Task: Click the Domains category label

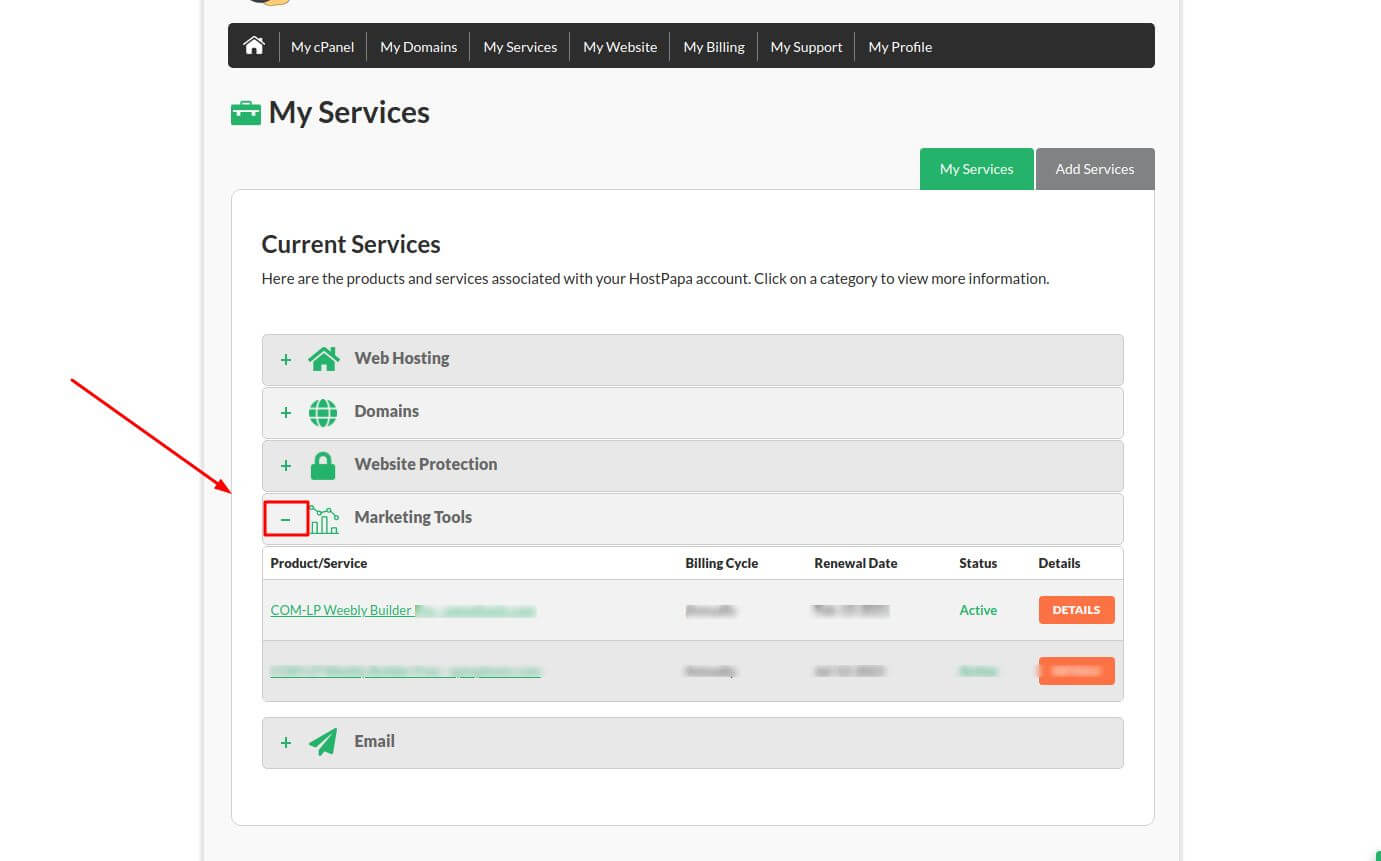Action: [x=386, y=411]
